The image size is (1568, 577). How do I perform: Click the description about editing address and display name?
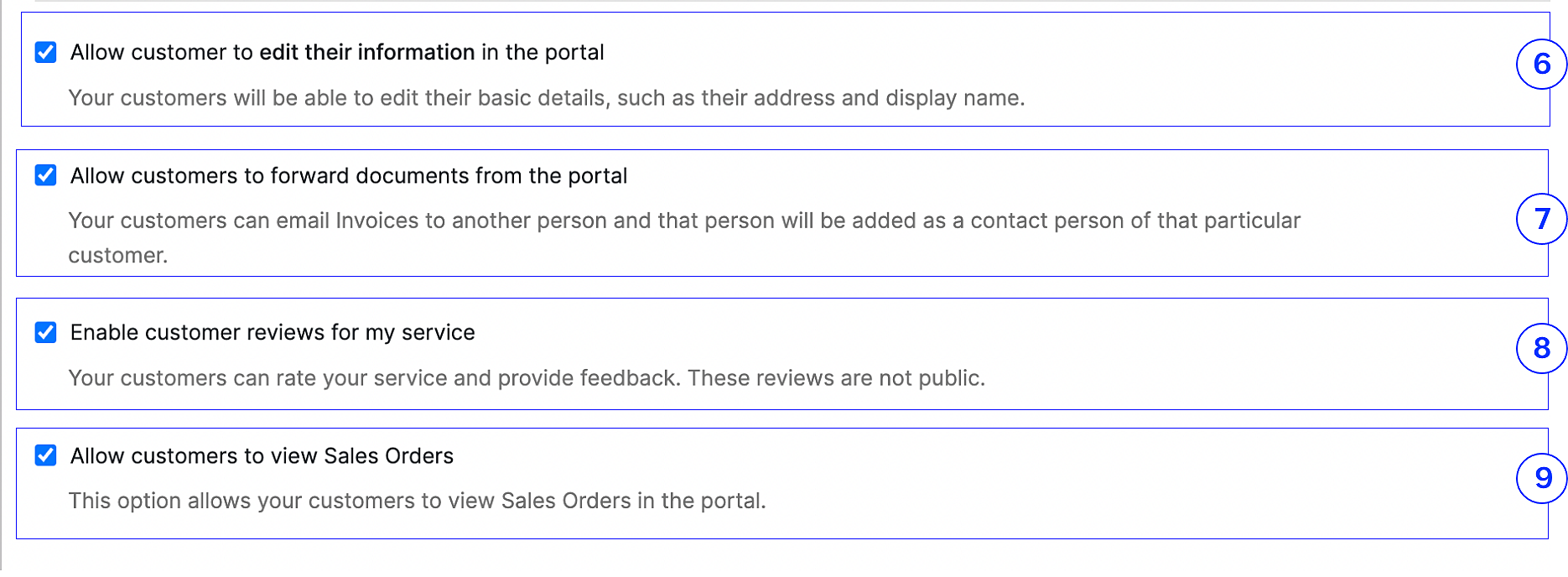point(546,98)
